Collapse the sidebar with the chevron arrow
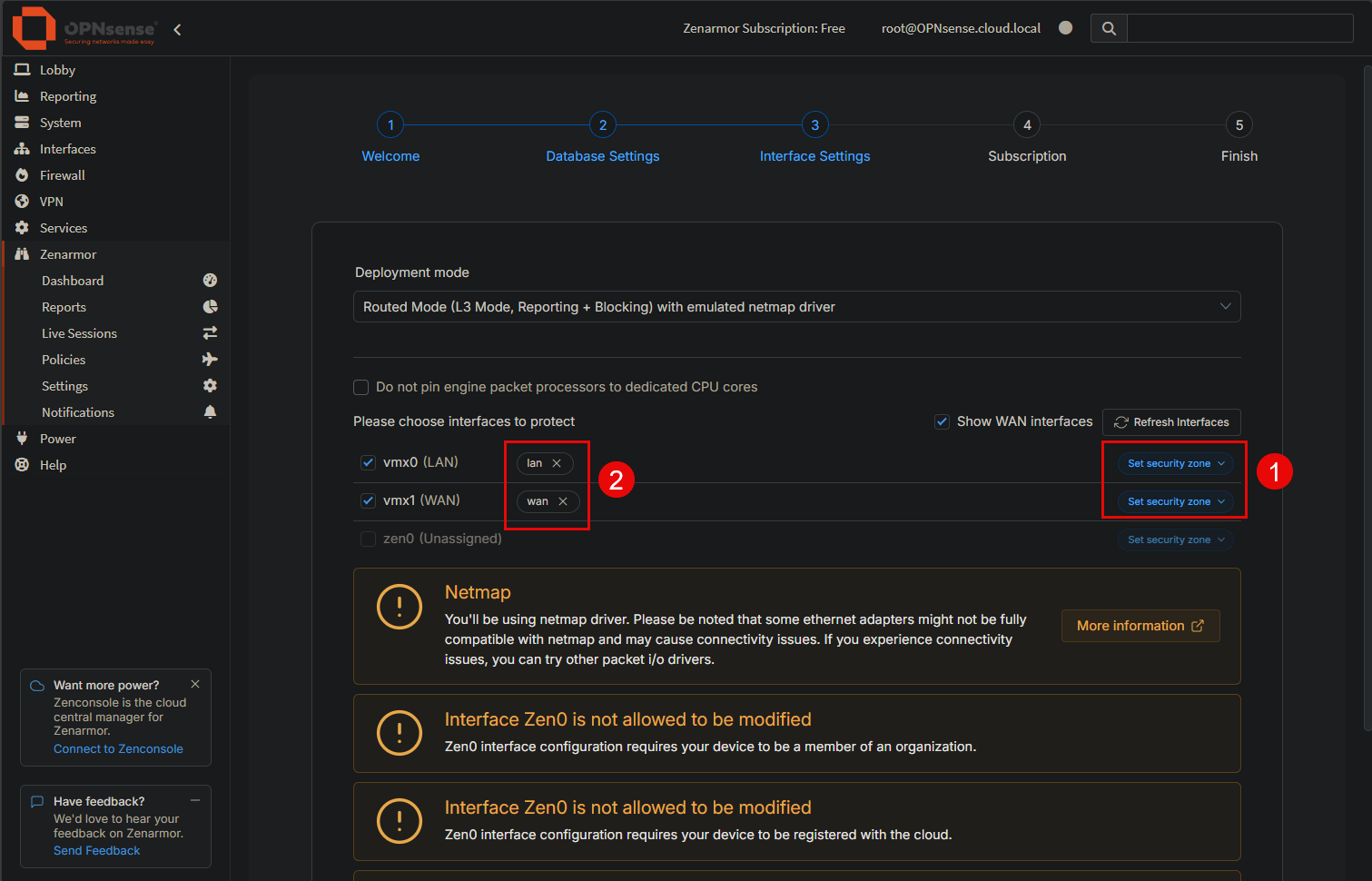The width and height of the screenshot is (1372, 881). [177, 28]
